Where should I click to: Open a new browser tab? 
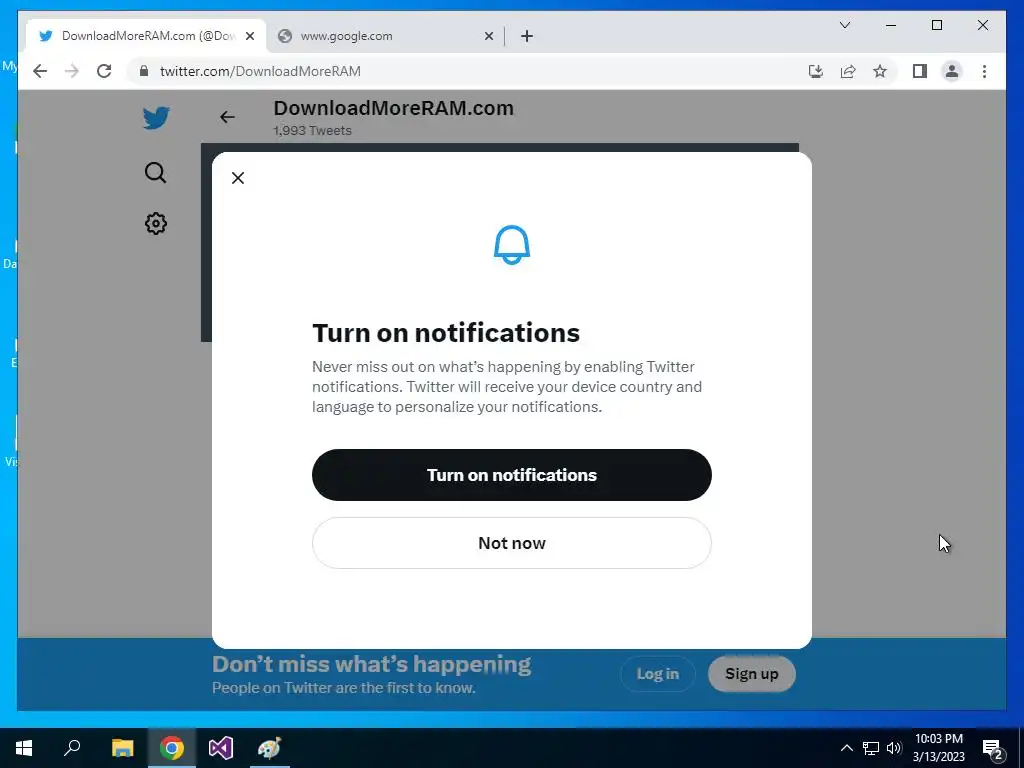point(527,36)
